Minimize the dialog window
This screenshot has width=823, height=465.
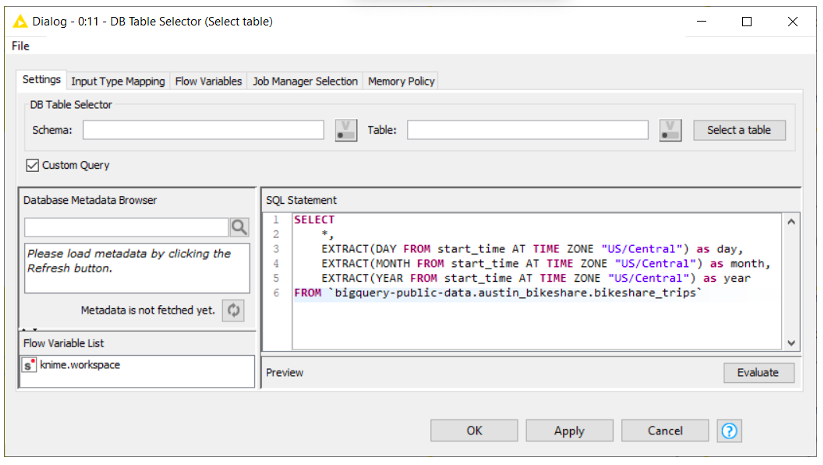point(701,22)
